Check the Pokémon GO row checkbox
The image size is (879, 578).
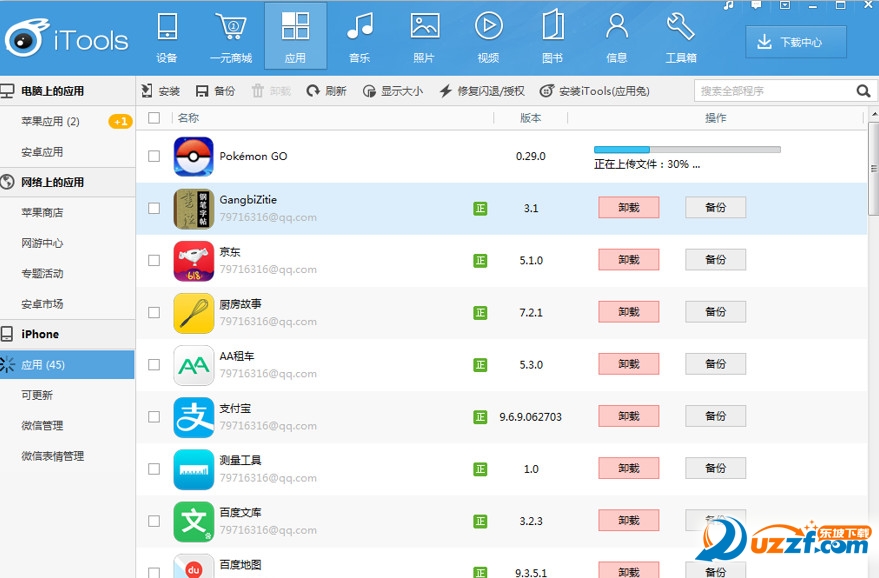pos(154,156)
